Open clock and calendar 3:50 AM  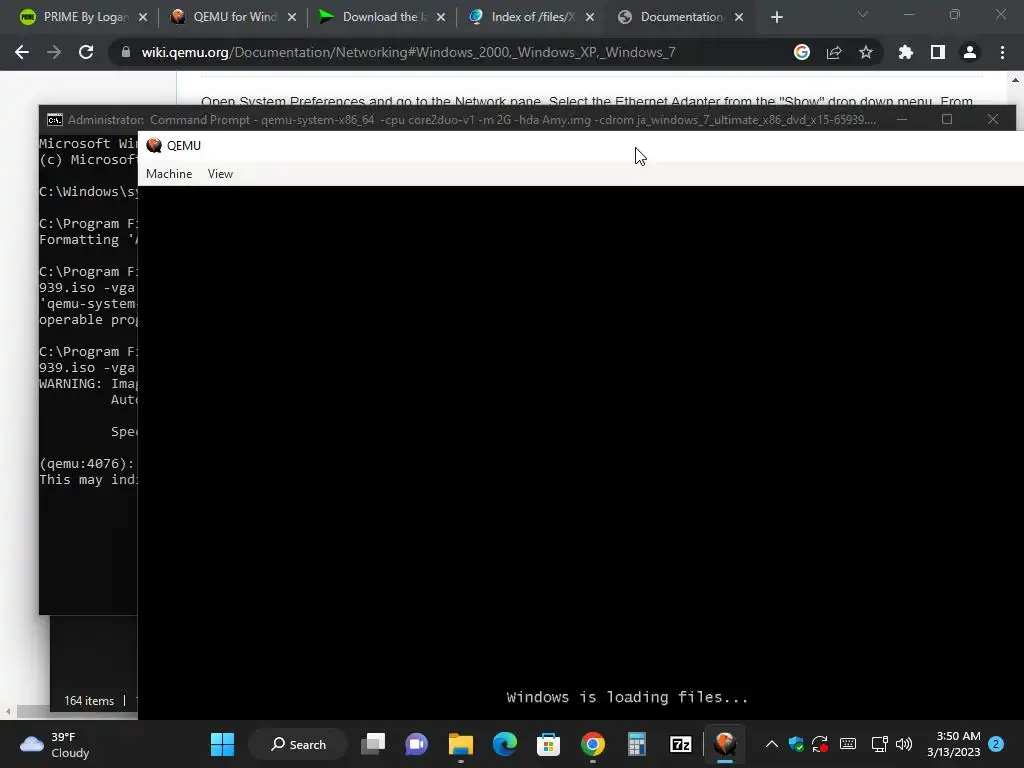pos(953,744)
